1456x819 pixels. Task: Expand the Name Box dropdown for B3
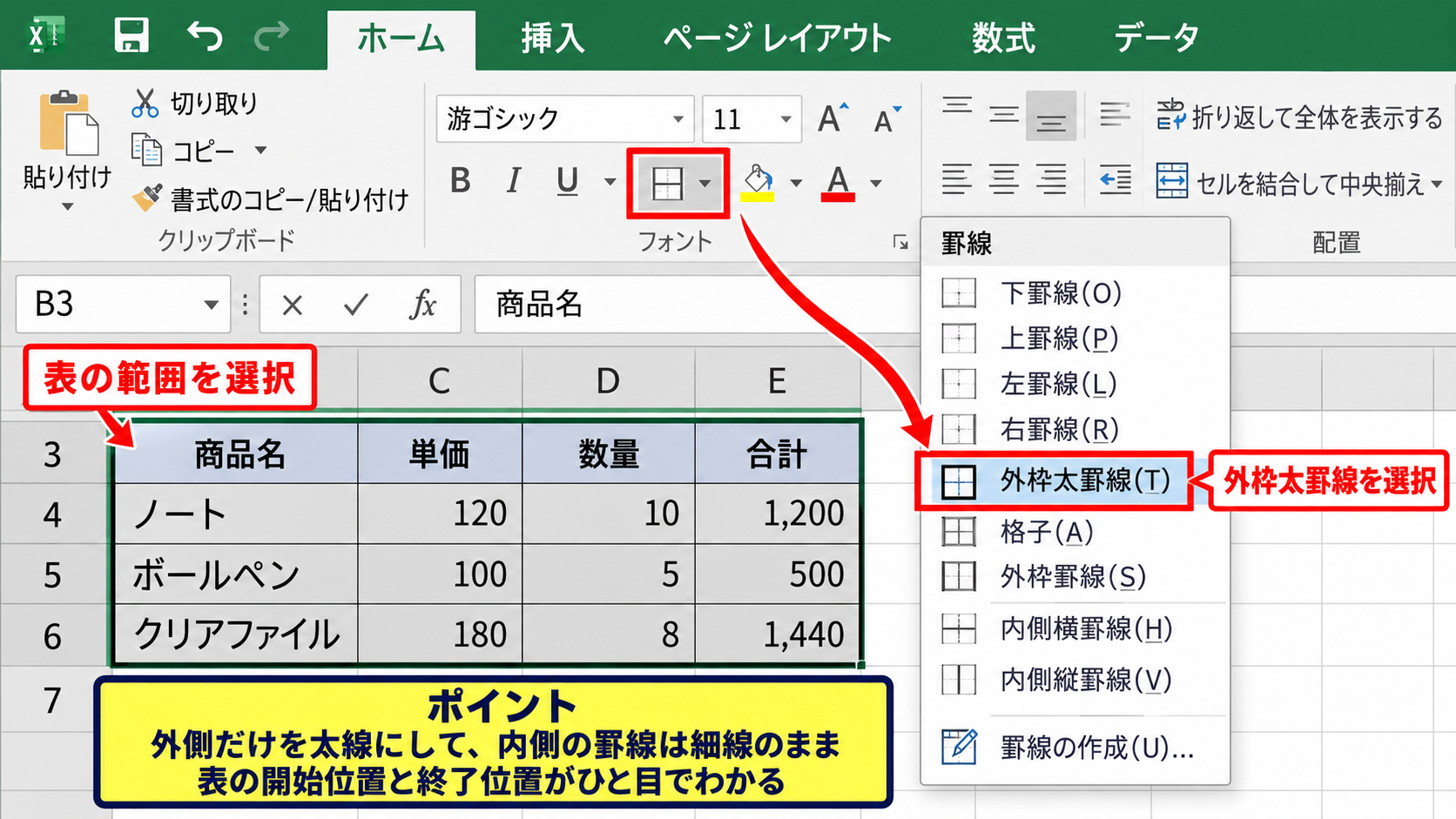[211, 305]
